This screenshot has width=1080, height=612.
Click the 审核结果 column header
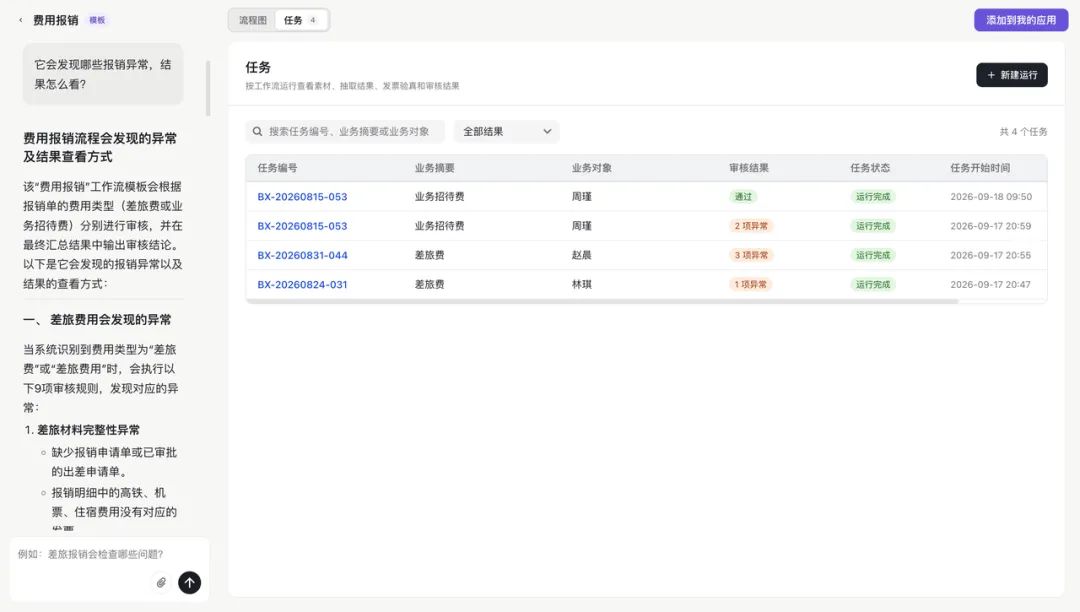click(x=749, y=168)
